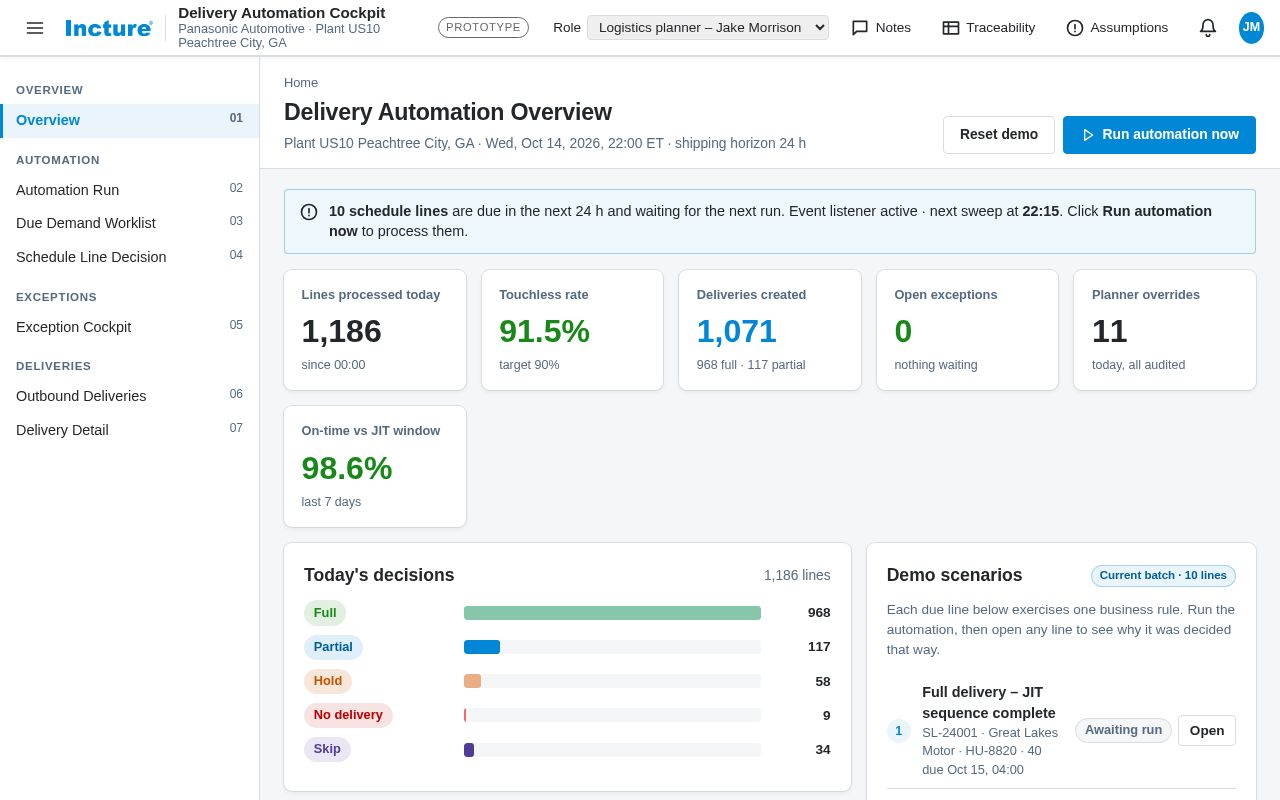Click the PROTOTYPE badge

click(483, 28)
